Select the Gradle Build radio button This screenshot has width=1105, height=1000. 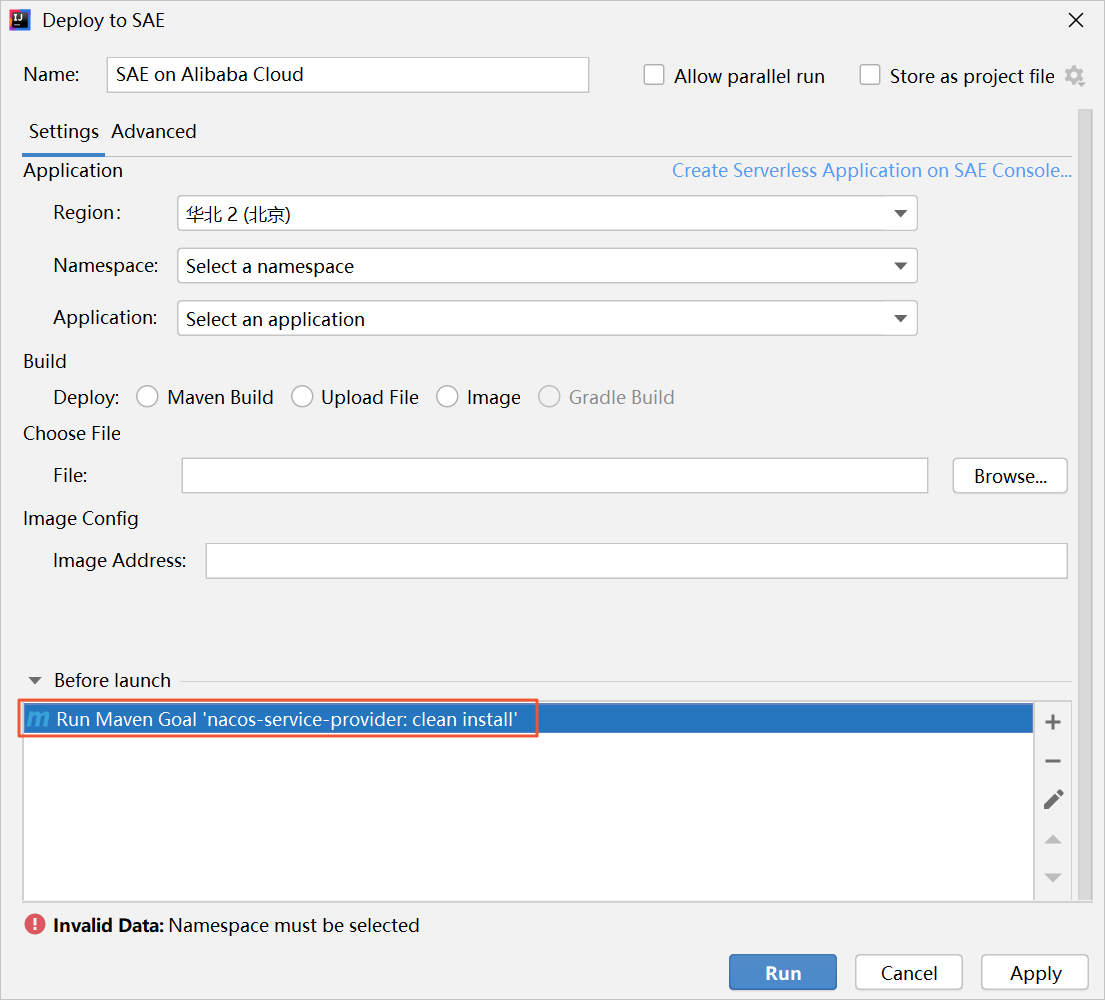[x=549, y=397]
